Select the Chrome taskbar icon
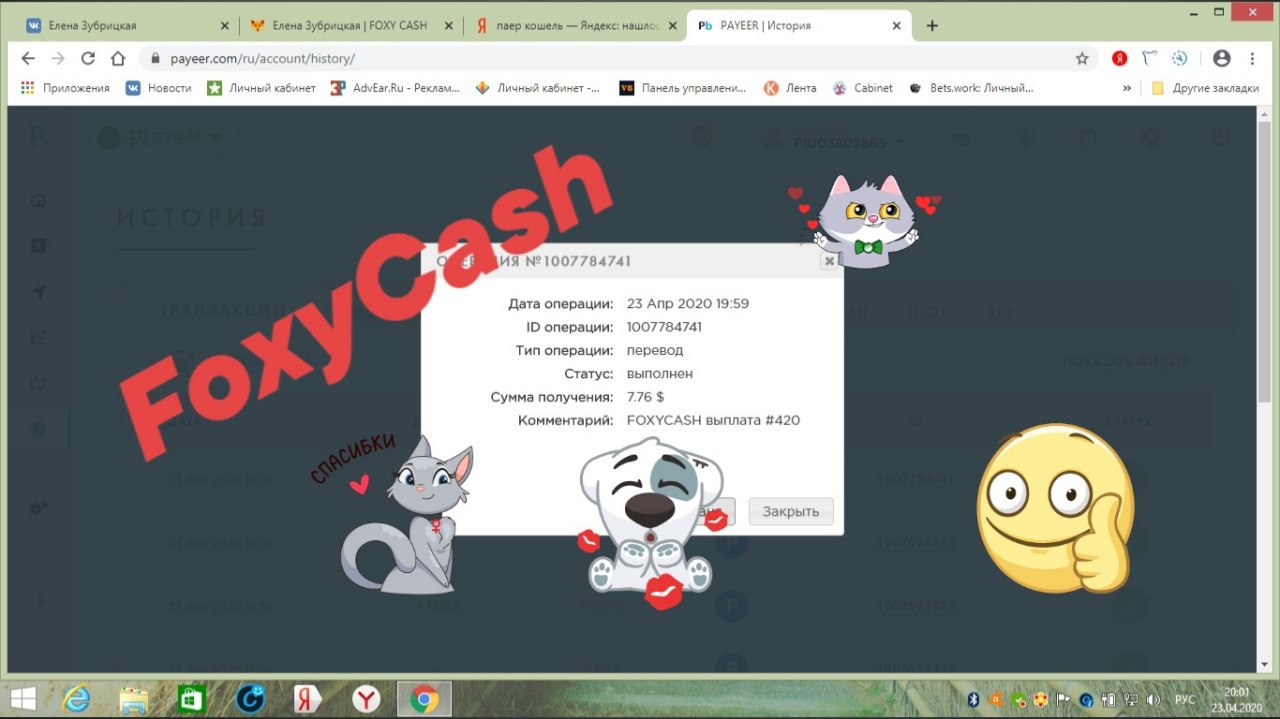 424,699
